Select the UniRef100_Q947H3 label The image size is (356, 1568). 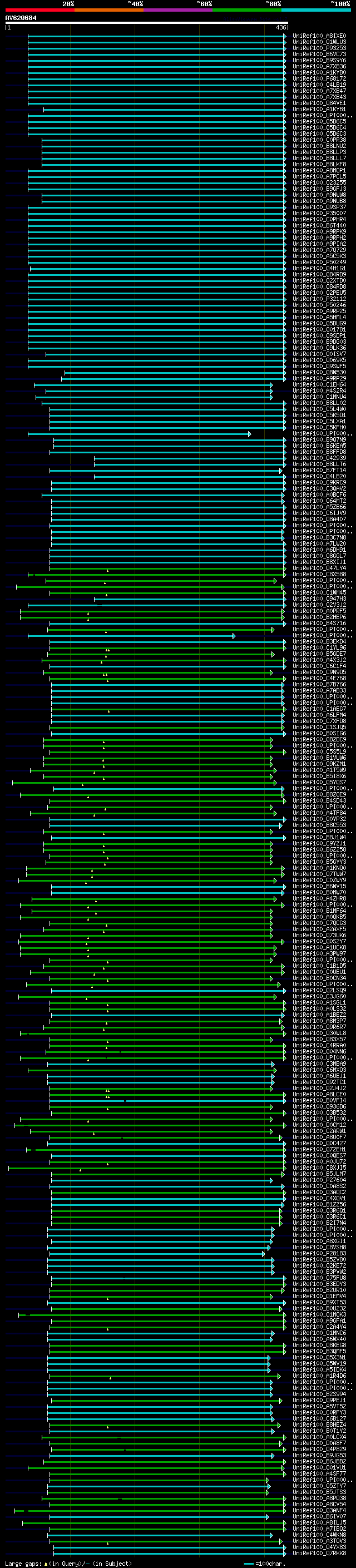[319, 599]
